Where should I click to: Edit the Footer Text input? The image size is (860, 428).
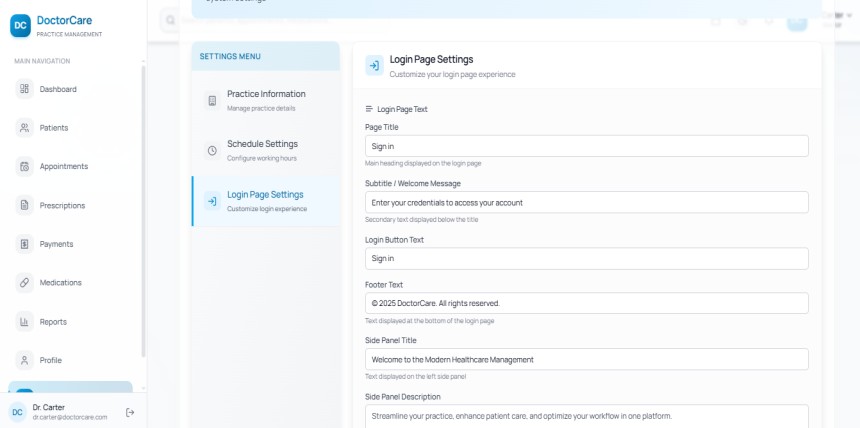click(586, 303)
